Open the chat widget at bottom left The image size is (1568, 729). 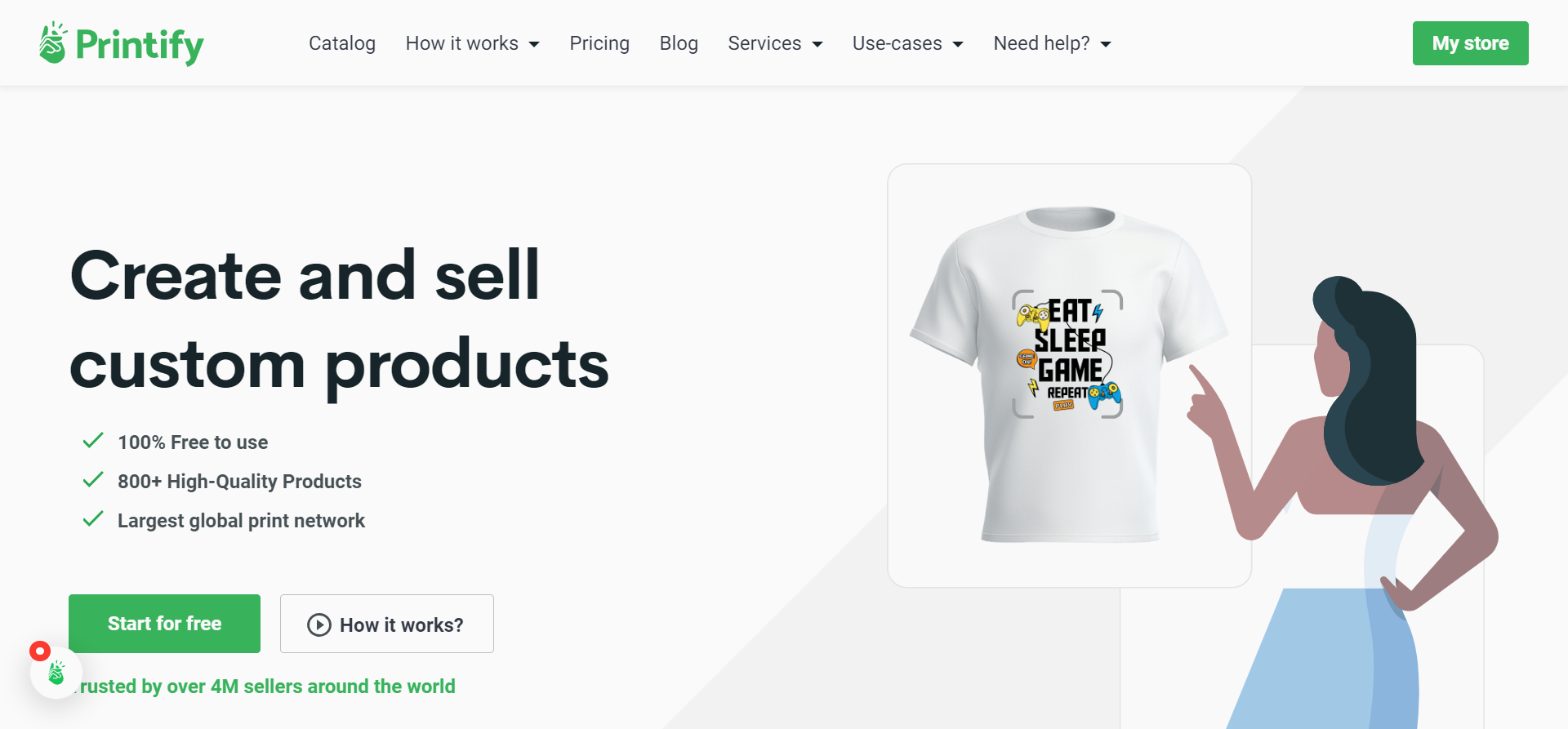coord(56,673)
